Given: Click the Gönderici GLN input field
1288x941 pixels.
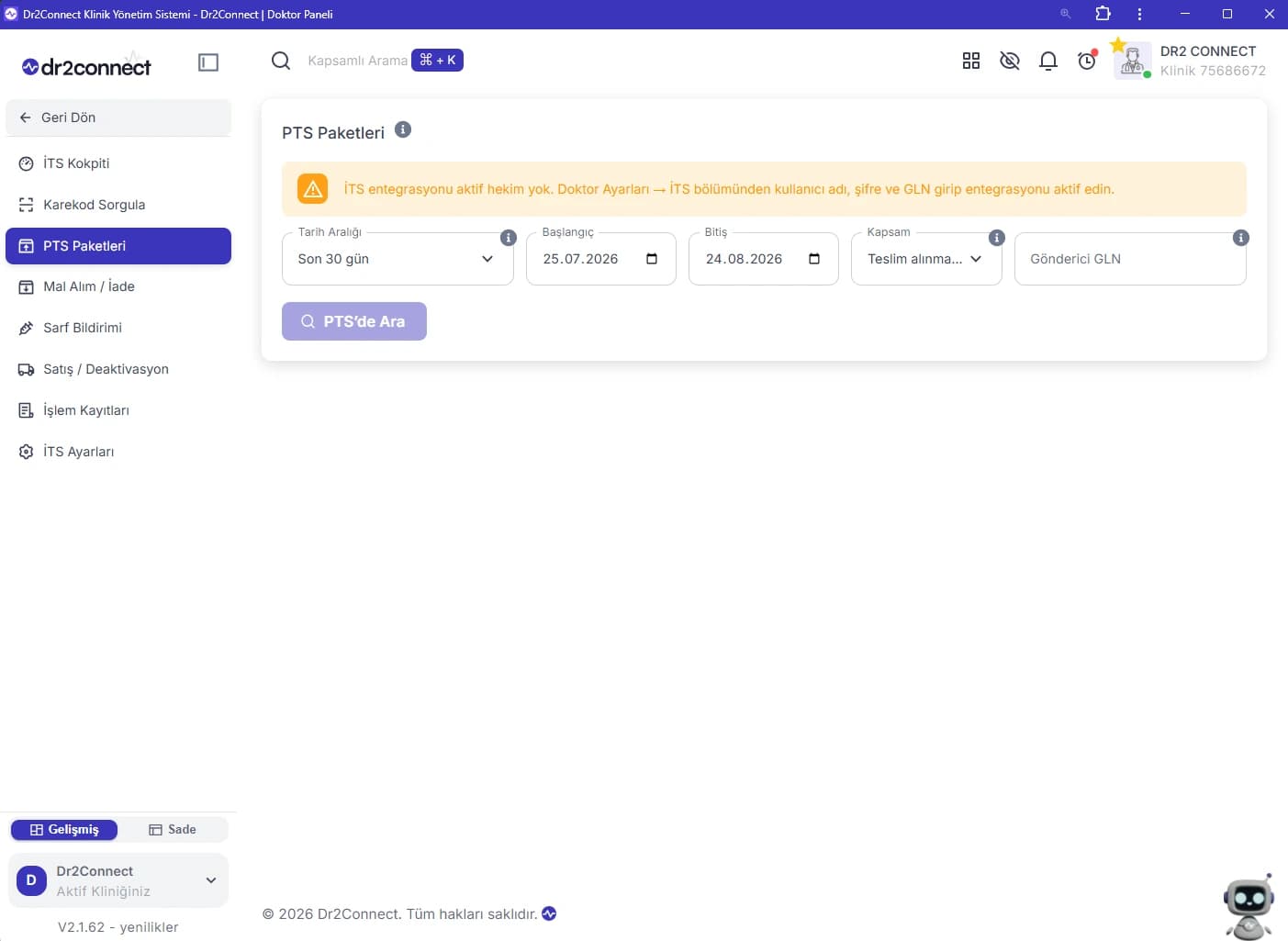Looking at the screenshot, I should 1130,259.
